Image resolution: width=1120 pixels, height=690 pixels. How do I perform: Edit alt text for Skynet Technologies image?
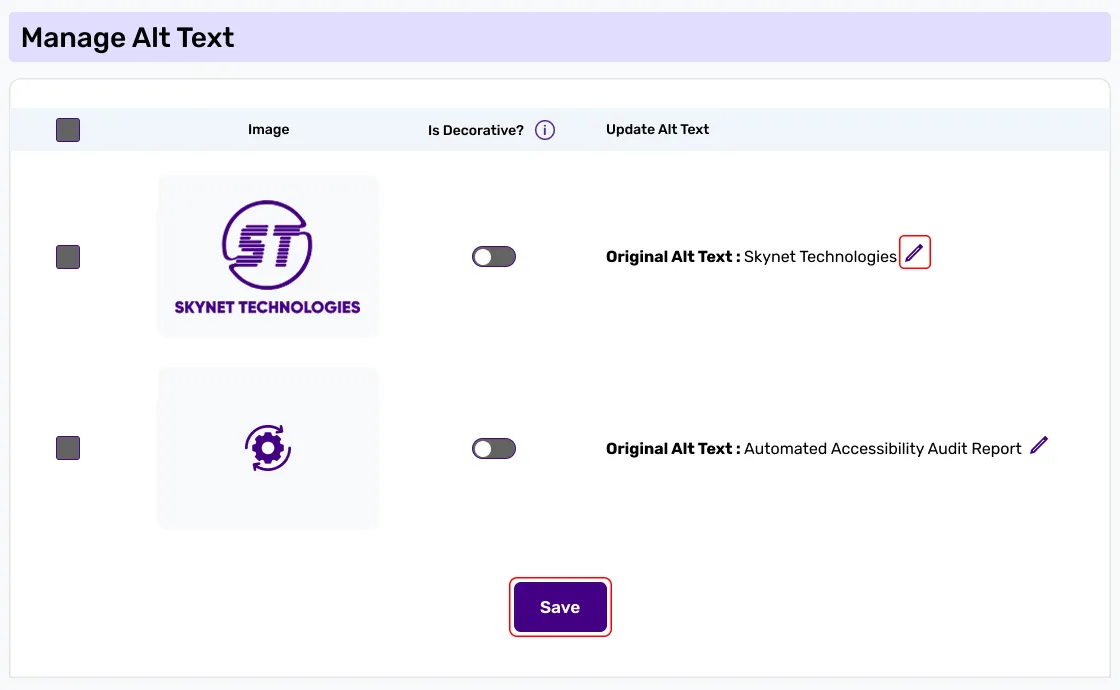tap(914, 252)
